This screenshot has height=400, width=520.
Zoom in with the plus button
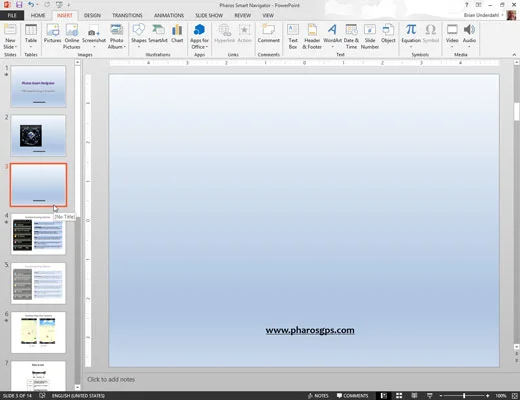coord(487,396)
